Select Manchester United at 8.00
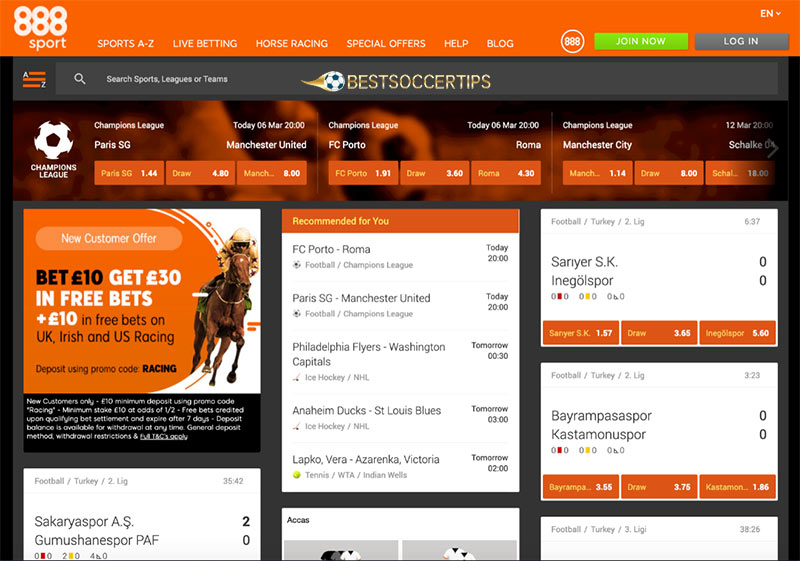The width and height of the screenshot is (800, 561). click(272, 173)
